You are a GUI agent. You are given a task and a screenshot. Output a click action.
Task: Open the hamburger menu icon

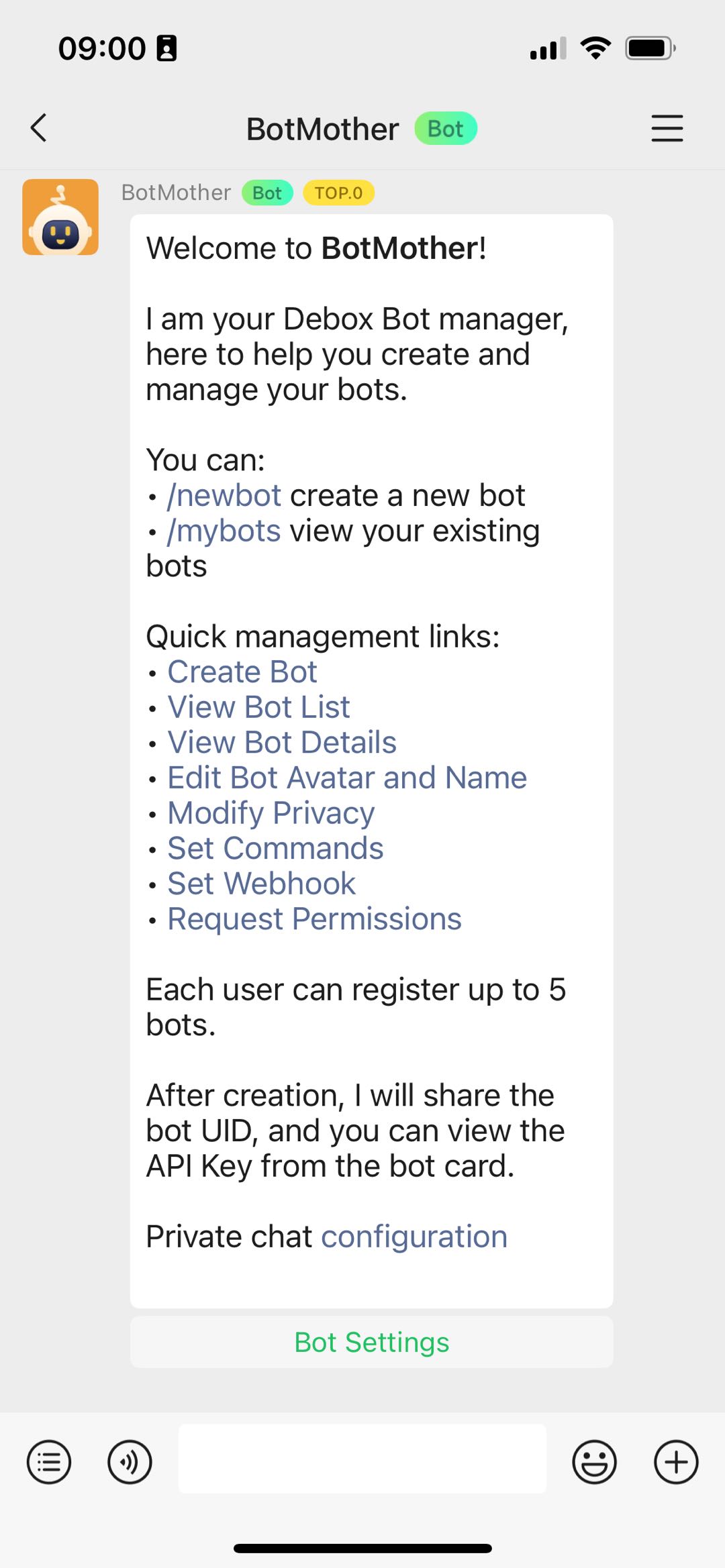667,128
